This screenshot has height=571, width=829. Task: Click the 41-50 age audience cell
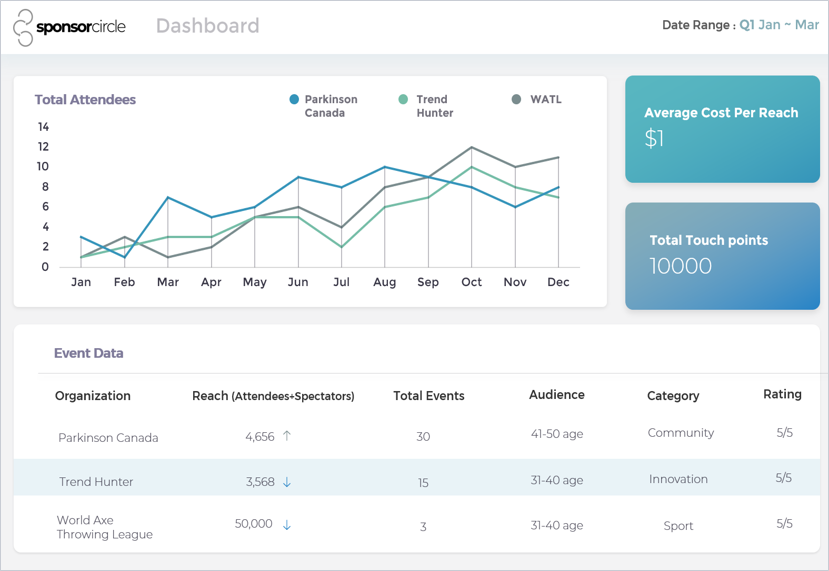point(557,434)
